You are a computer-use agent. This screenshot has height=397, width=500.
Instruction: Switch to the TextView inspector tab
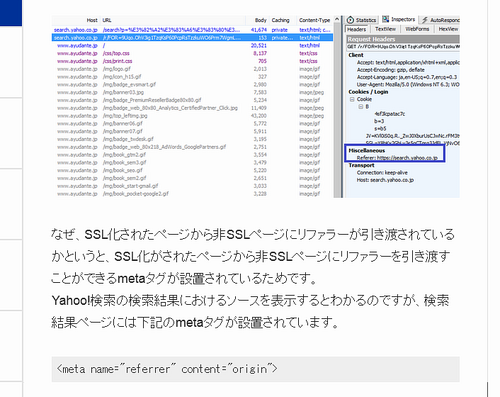pyautogui.click(x=385, y=29)
